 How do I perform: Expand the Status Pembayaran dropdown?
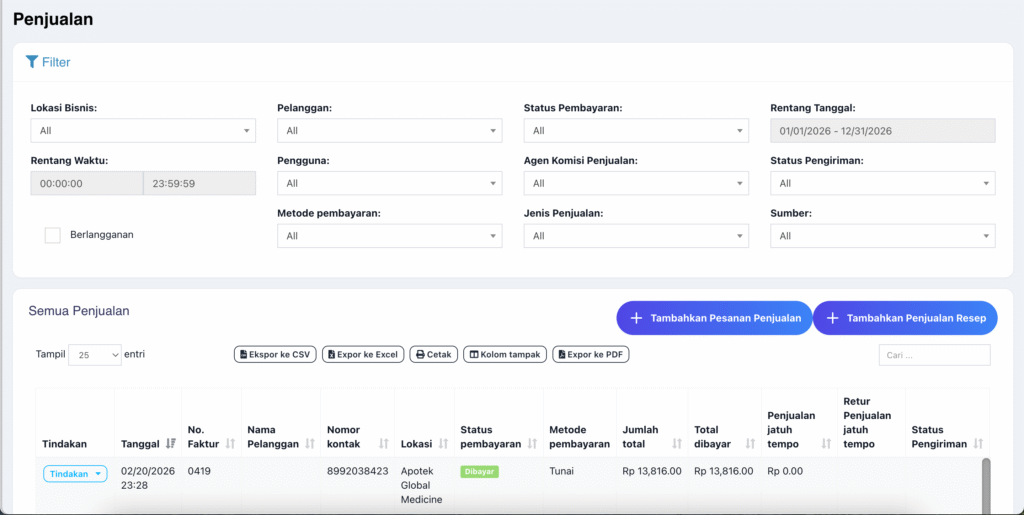[635, 130]
